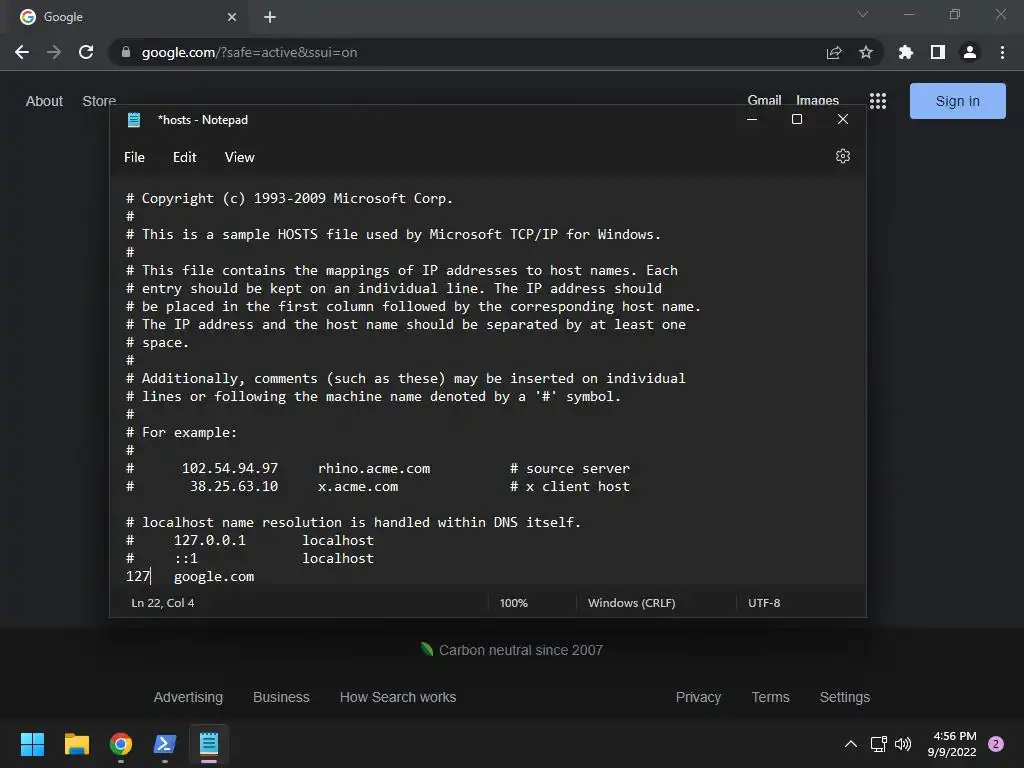This screenshot has width=1024, height=768.
Task: Open notification badge showing 2
Action: [x=996, y=744]
